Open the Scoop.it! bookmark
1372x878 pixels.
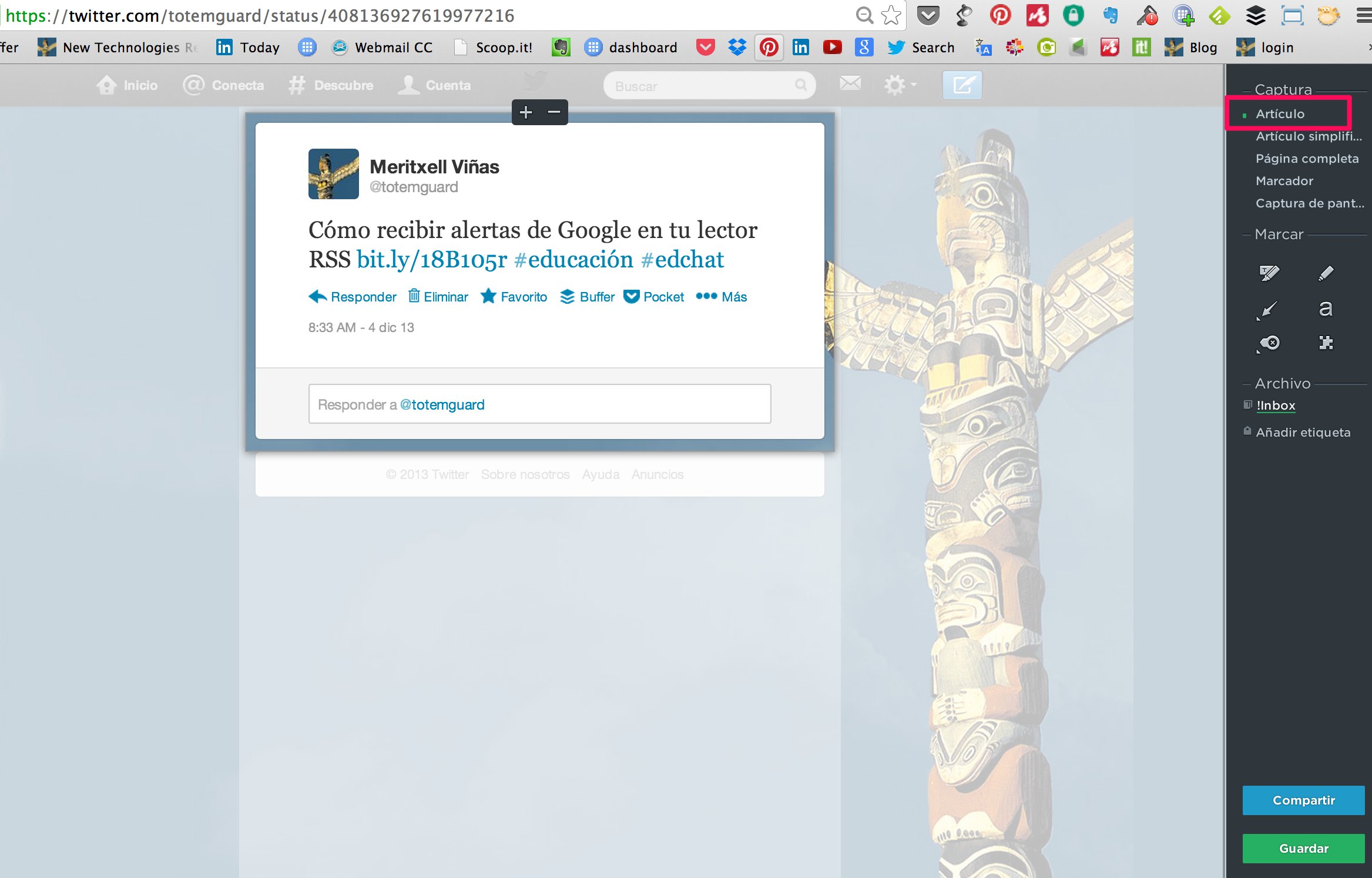click(494, 48)
